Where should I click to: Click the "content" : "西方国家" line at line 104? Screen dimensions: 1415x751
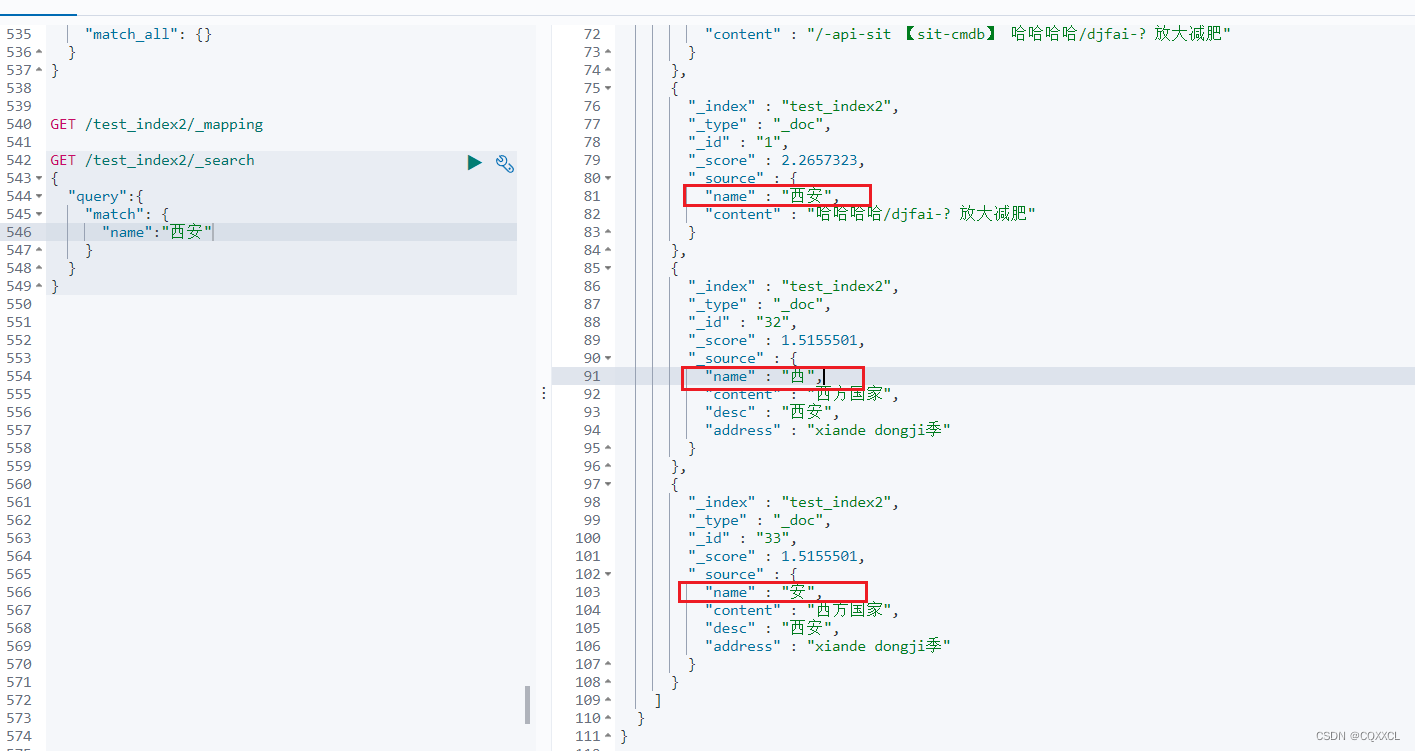coord(802,610)
